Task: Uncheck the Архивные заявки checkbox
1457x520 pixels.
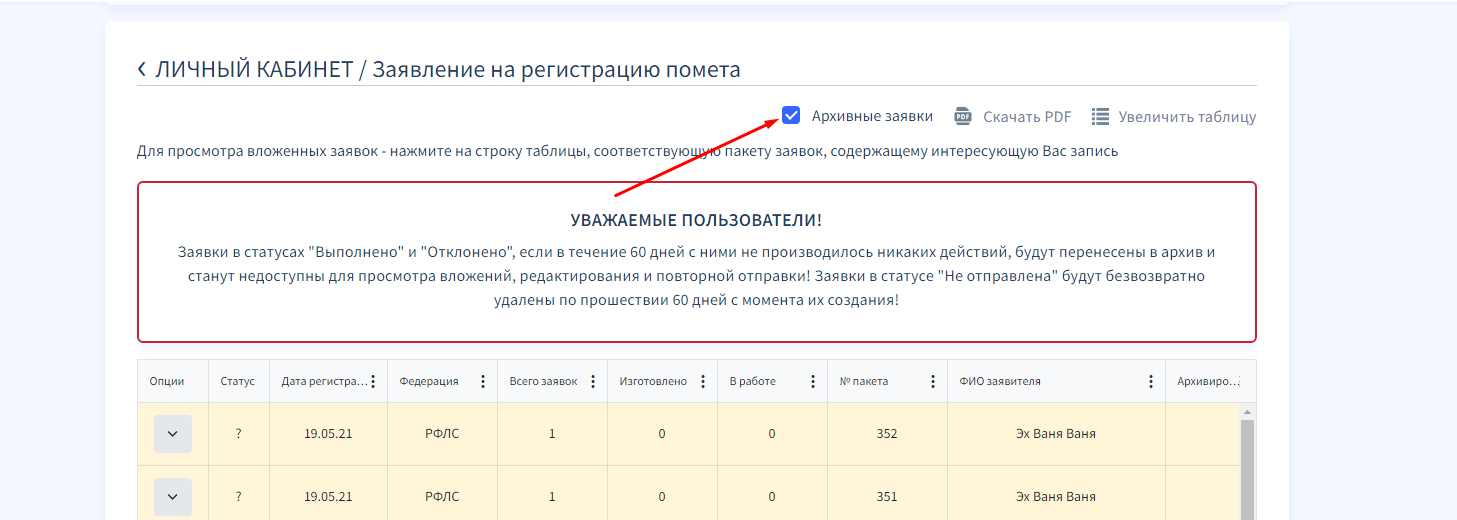Action: pyautogui.click(x=791, y=116)
